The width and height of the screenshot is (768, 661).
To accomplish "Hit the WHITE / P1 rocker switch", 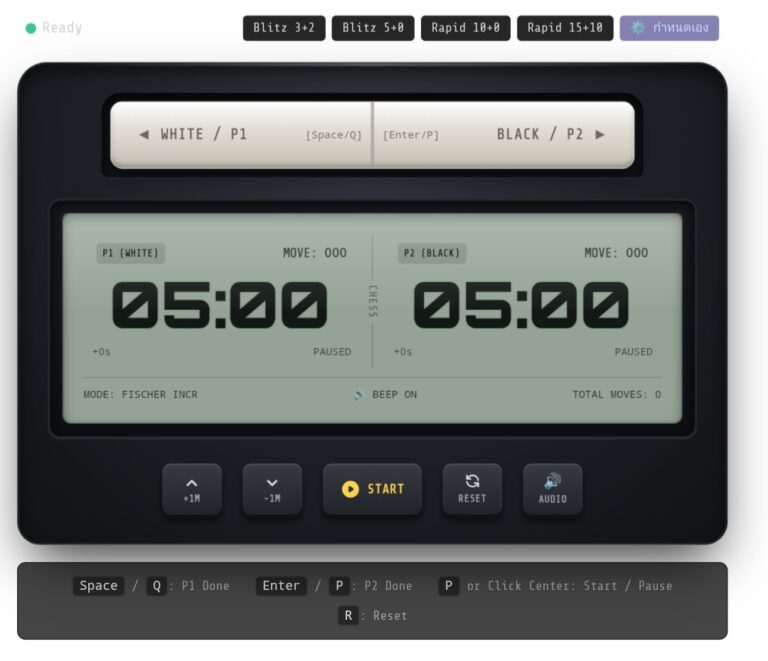I will tap(240, 135).
